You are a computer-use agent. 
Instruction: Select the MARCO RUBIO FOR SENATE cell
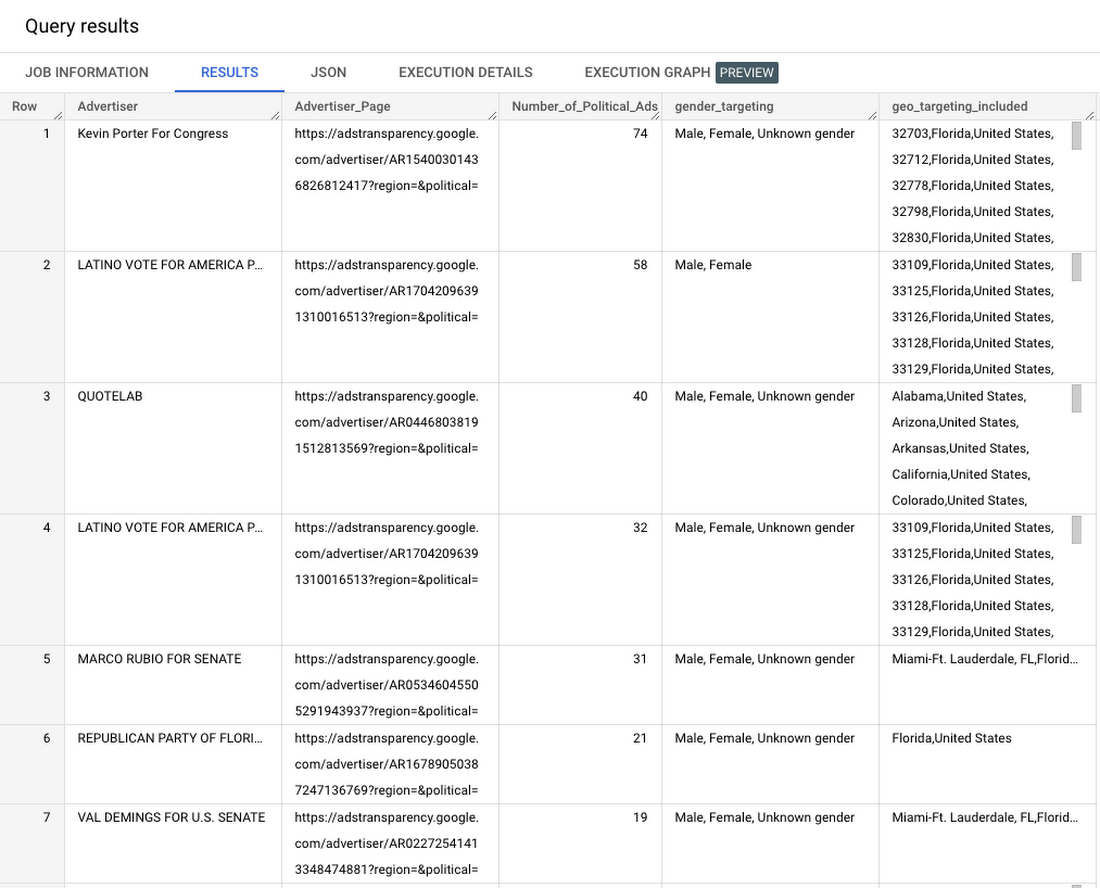tap(173, 685)
